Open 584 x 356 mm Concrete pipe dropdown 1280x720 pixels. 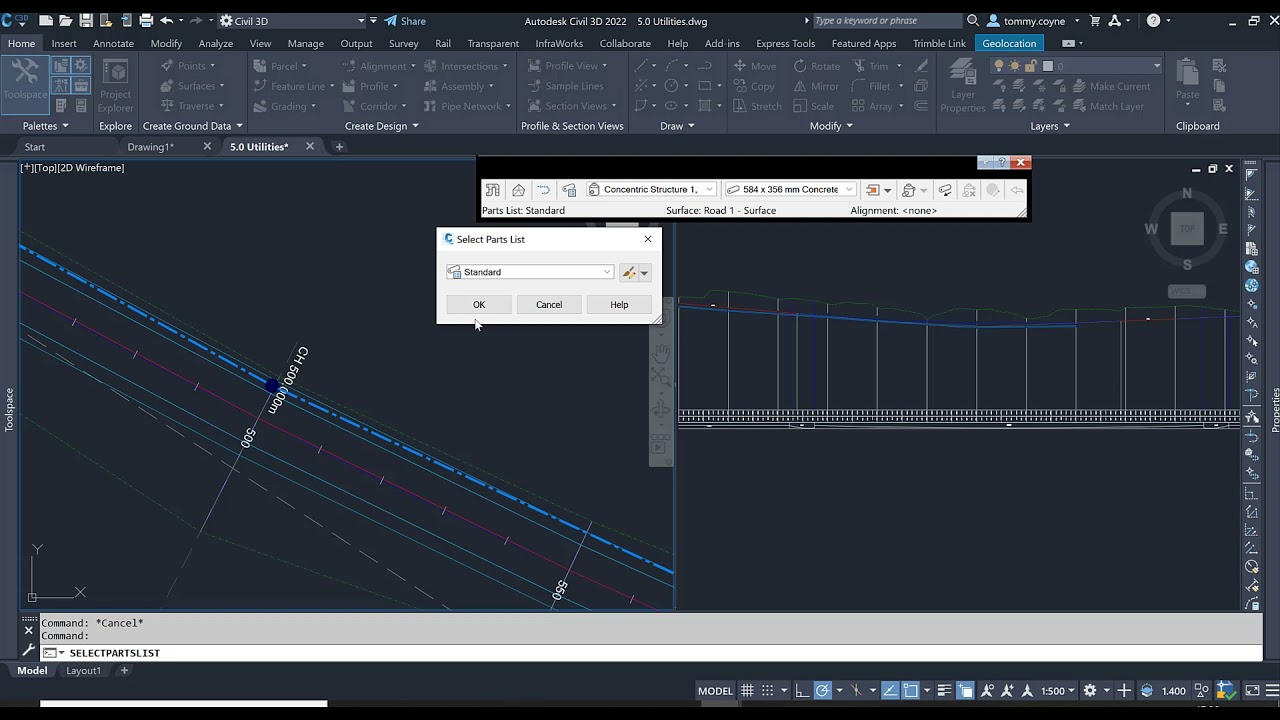tap(789, 190)
